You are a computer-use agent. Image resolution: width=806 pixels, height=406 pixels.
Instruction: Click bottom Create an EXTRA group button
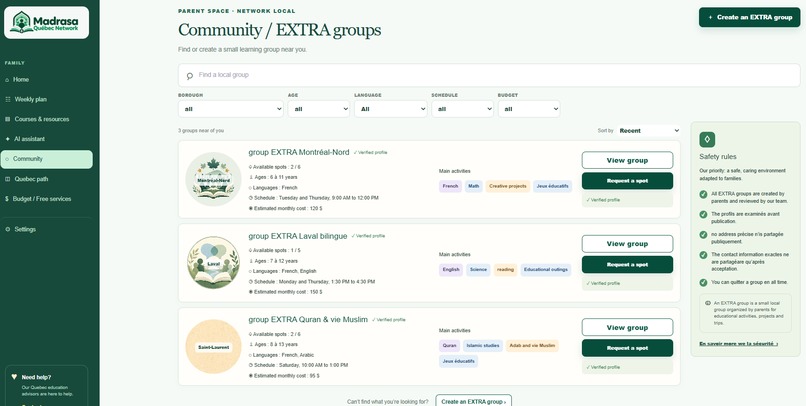[473, 401]
